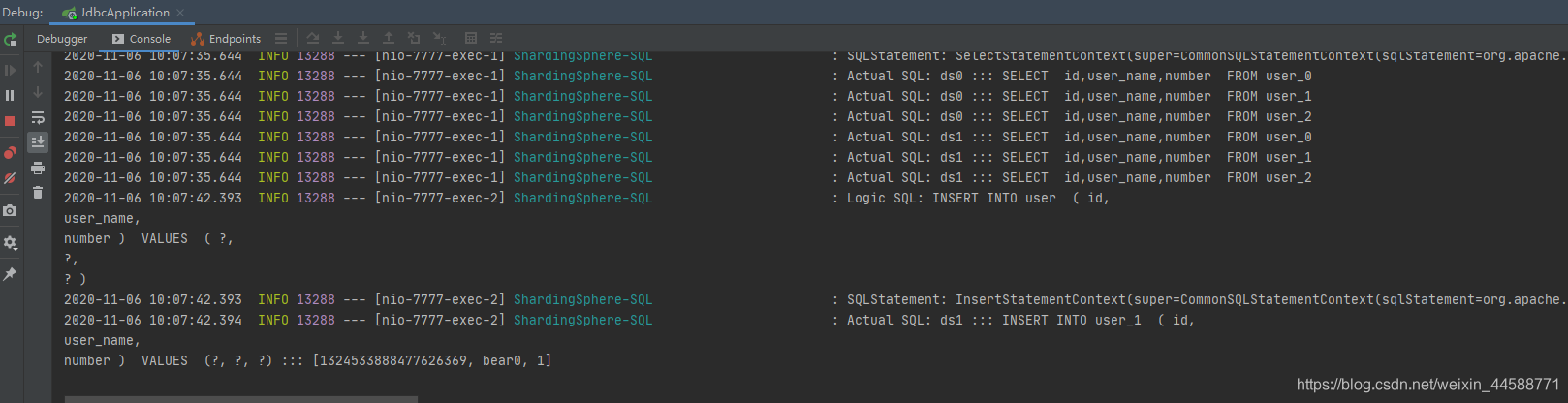Open the blog.csdn.net watermark link
The height and width of the screenshot is (403, 1568).
click(1427, 385)
